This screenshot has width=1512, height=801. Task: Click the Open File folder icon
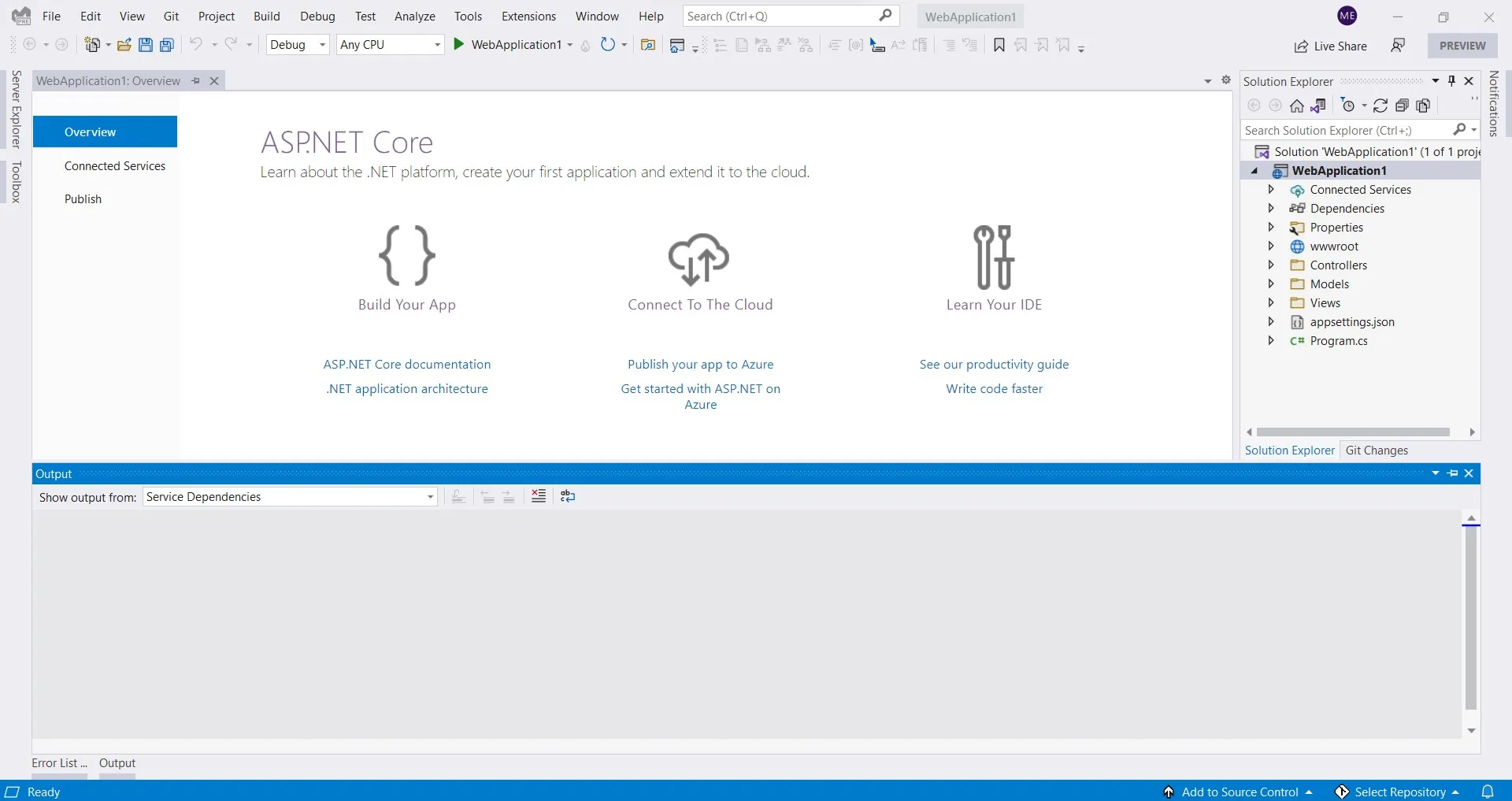click(x=124, y=45)
